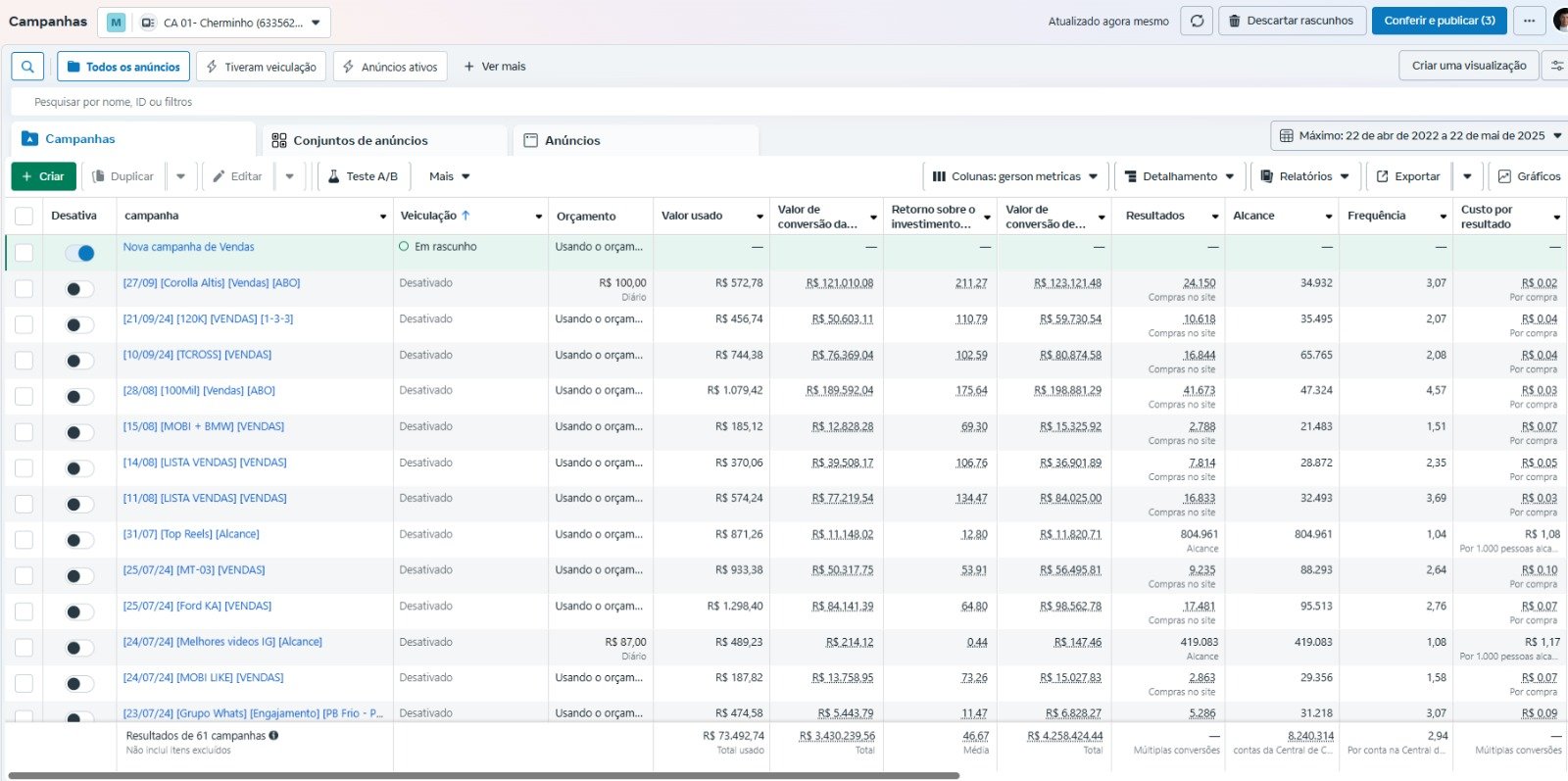Switch to the Anúncios tab
This screenshot has height=781, width=1568.
[572, 140]
